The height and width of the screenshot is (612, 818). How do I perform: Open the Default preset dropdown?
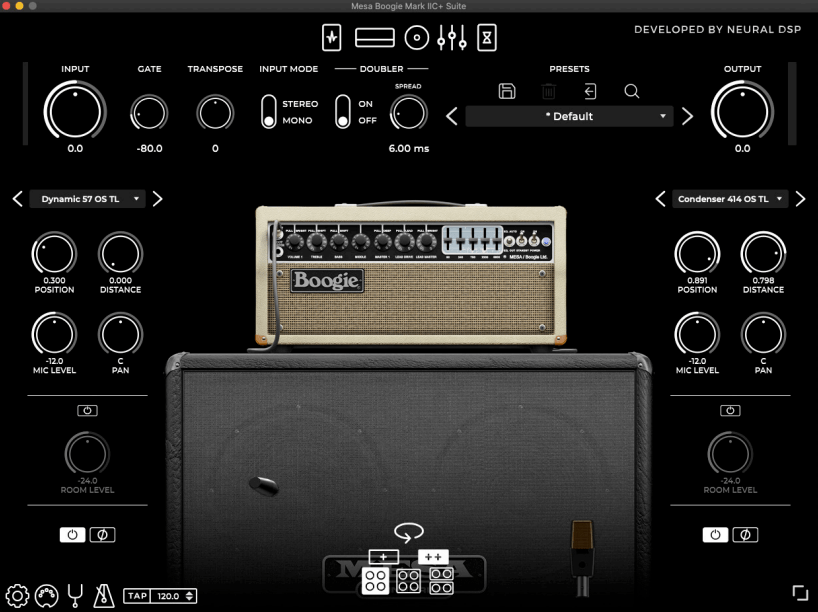point(569,116)
